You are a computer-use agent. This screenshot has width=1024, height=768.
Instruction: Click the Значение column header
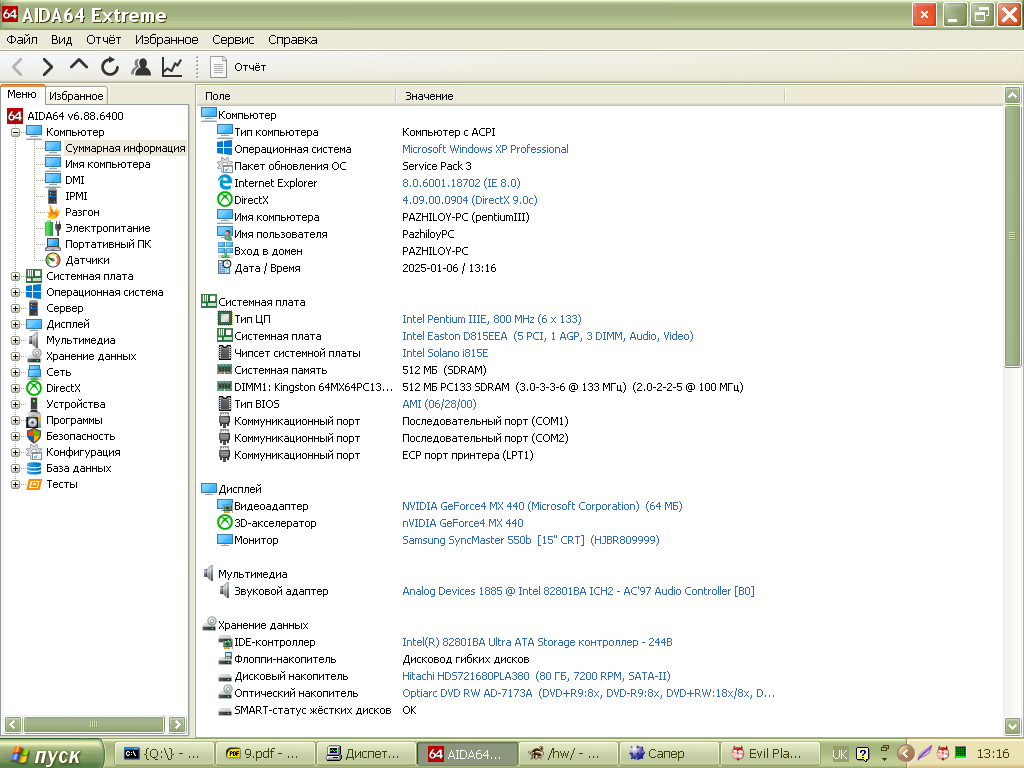[x=590, y=96]
